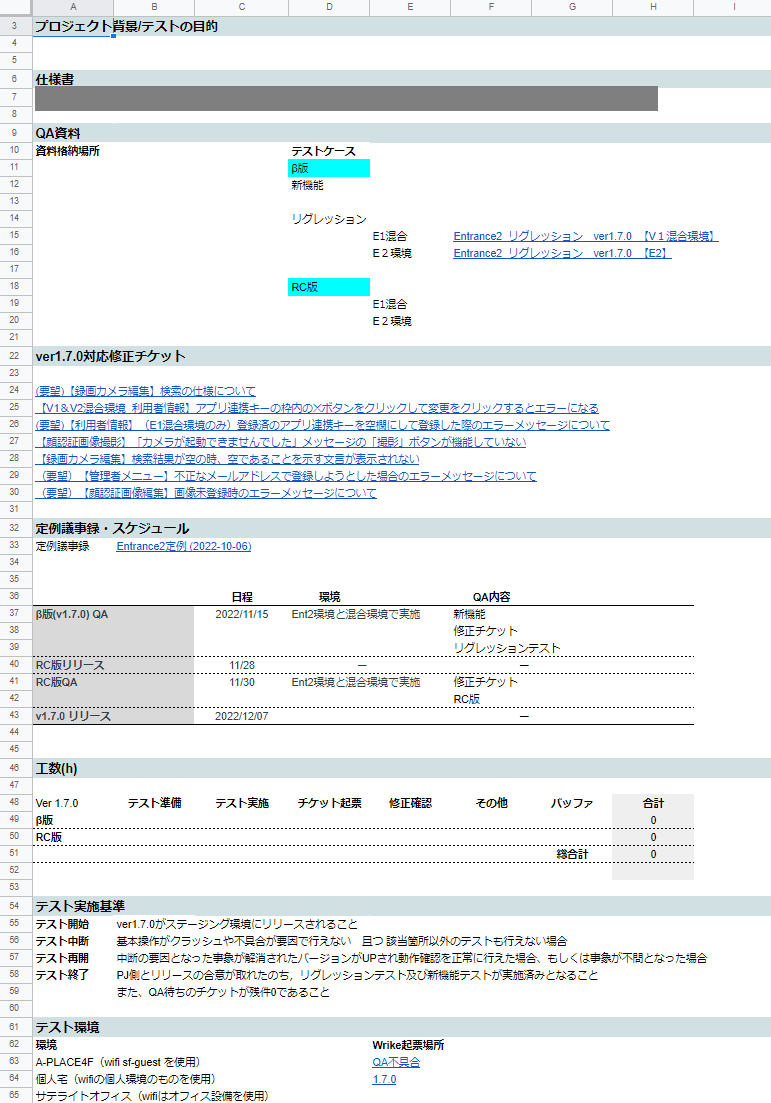Click A-PLACE4F wifi sf-guest cell
The image size is (771, 1103).
tap(118, 1062)
